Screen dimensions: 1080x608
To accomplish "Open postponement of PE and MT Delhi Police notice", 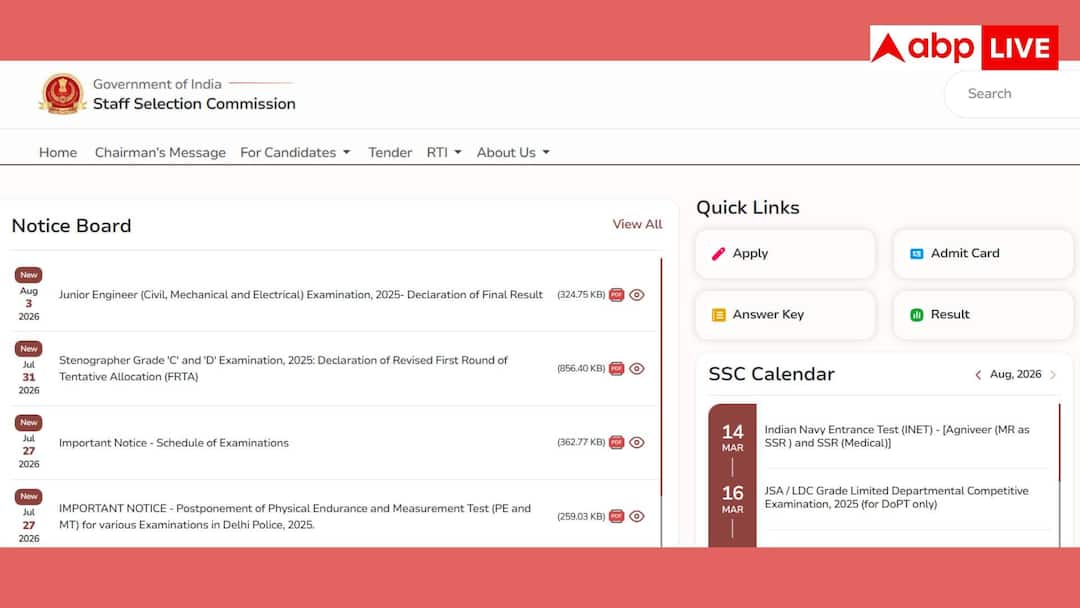I will [295, 516].
